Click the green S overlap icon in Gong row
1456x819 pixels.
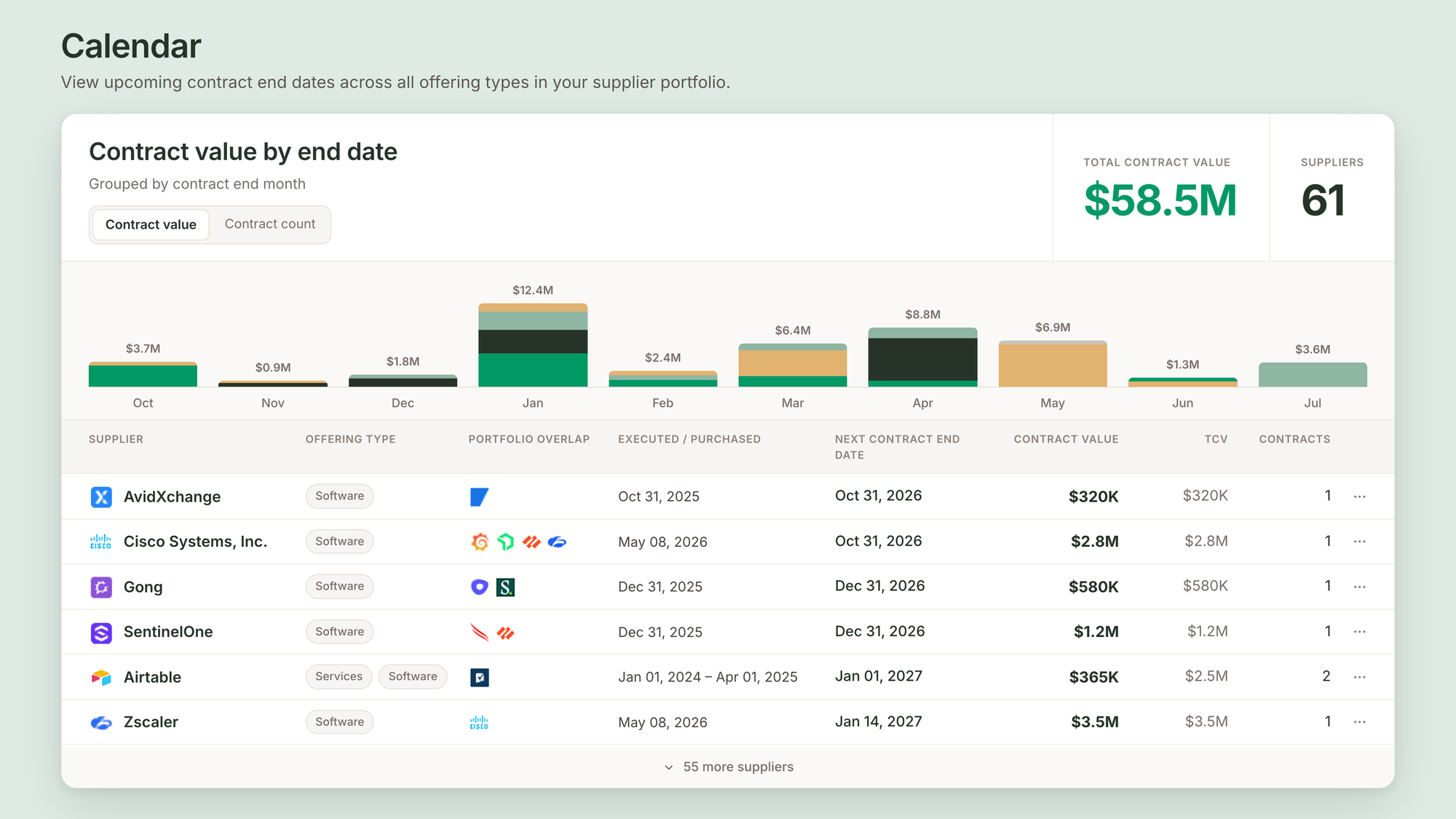505,587
